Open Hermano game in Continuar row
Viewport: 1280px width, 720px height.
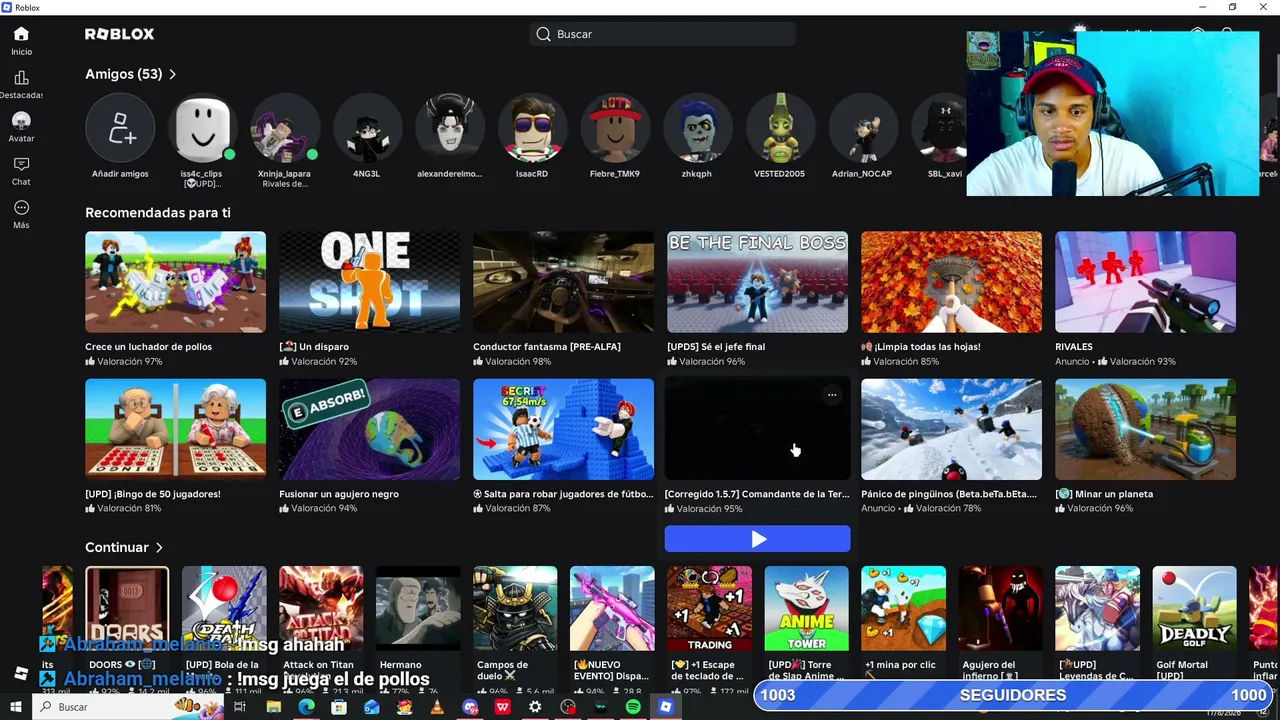418,609
